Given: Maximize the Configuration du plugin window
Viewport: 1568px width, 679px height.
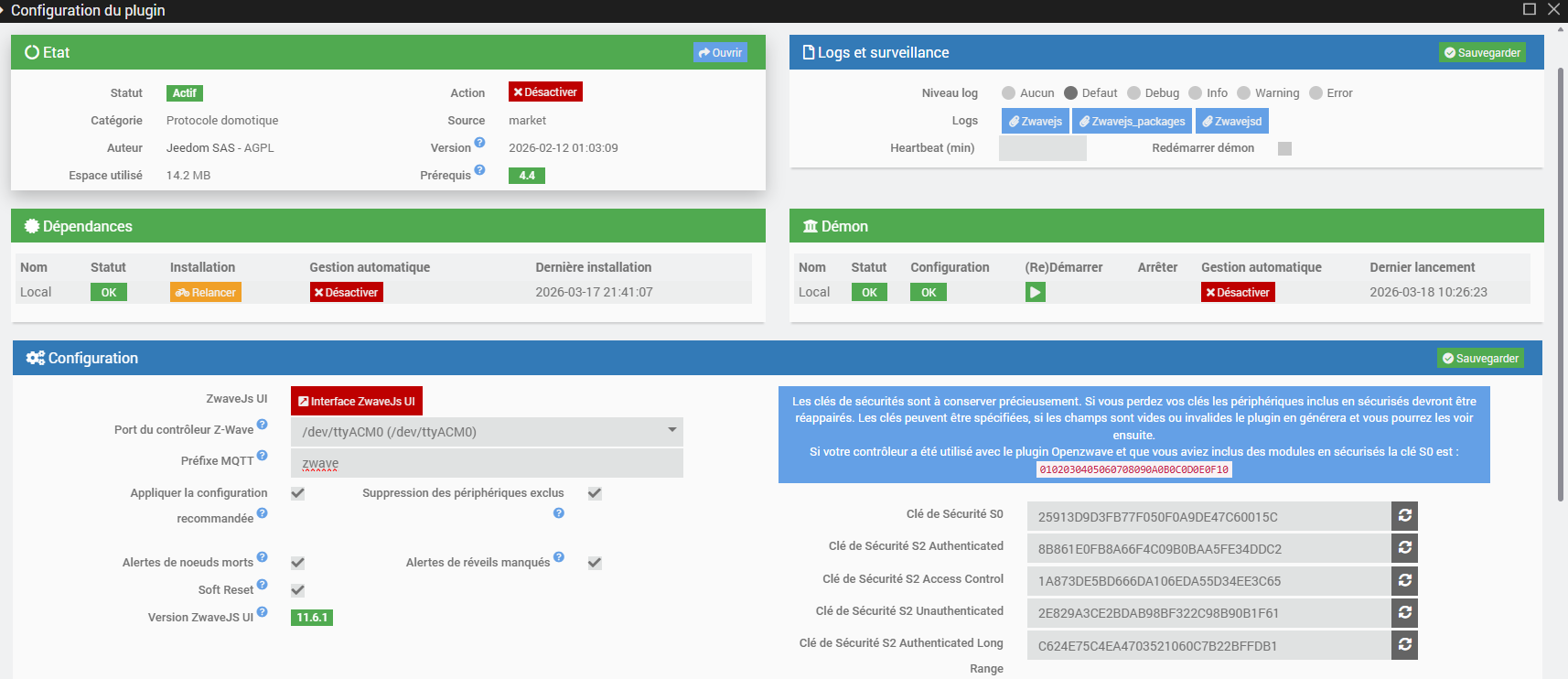Looking at the screenshot, I should pos(1529,9).
